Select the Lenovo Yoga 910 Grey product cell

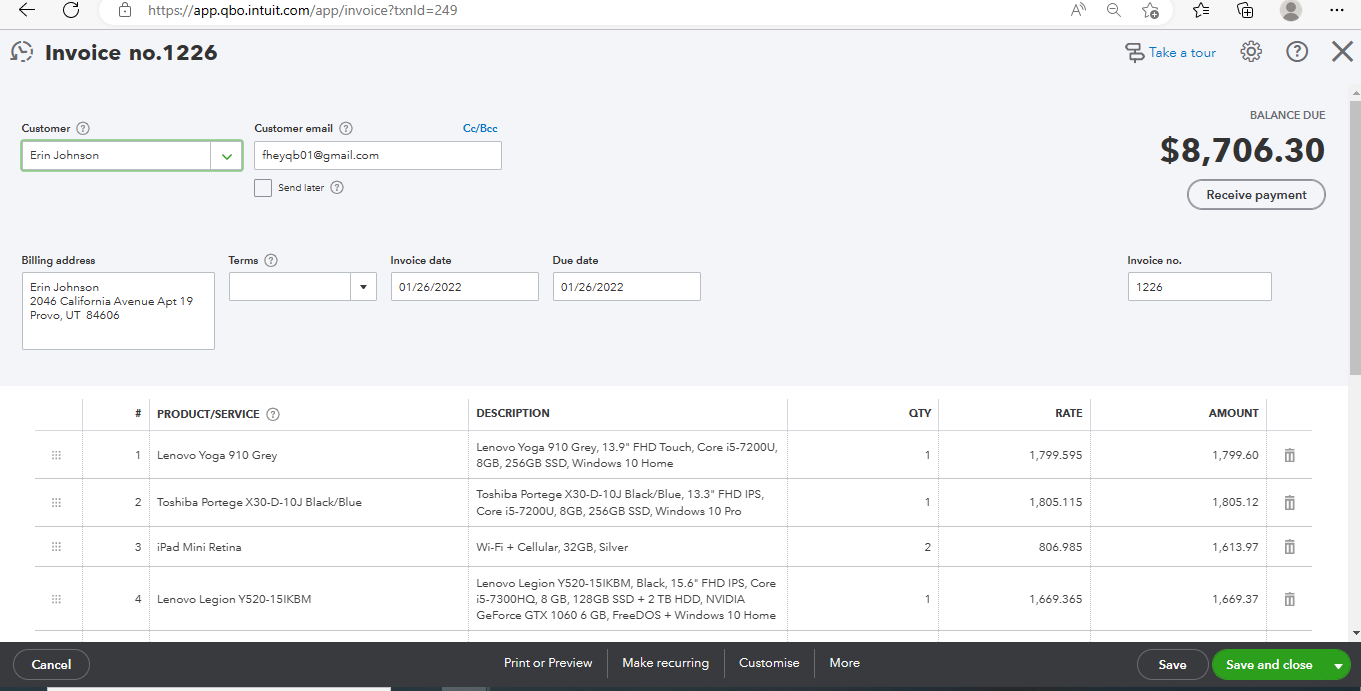click(x=308, y=455)
